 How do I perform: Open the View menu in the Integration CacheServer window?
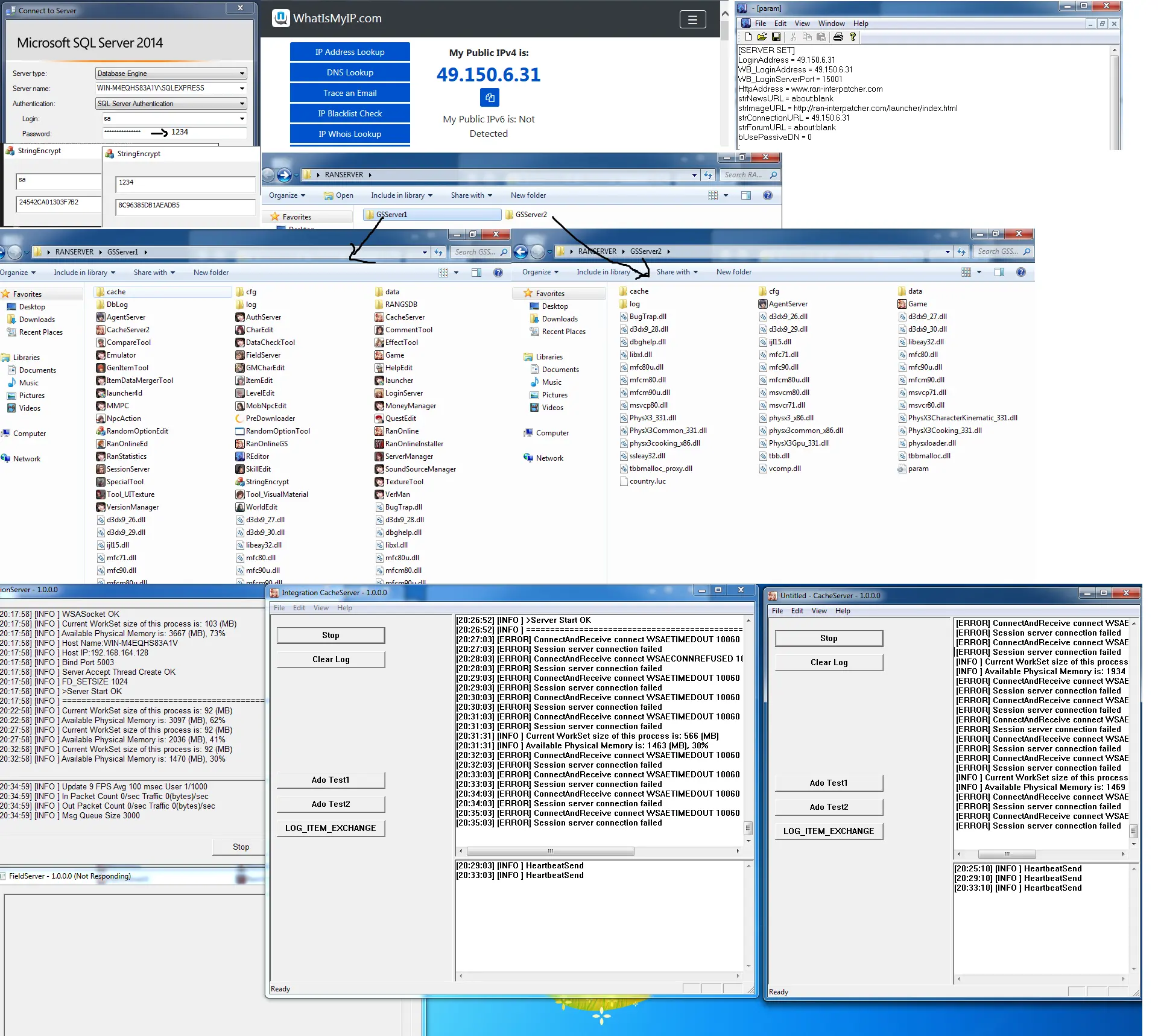pos(321,608)
